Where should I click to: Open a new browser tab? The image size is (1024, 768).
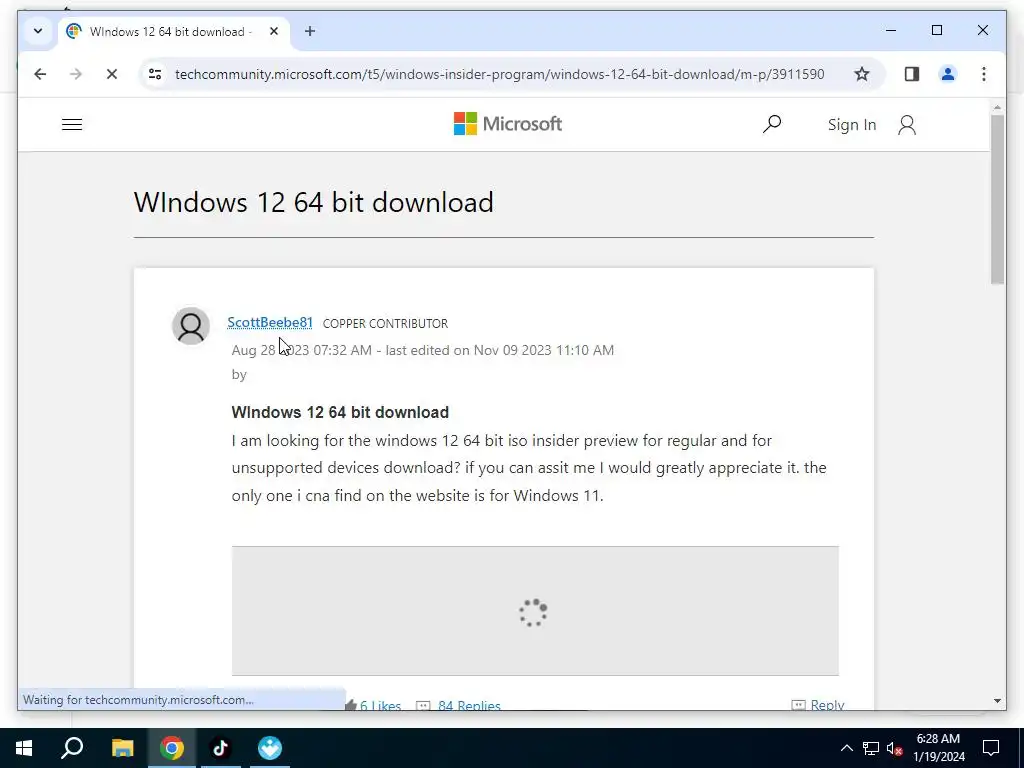(x=310, y=31)
